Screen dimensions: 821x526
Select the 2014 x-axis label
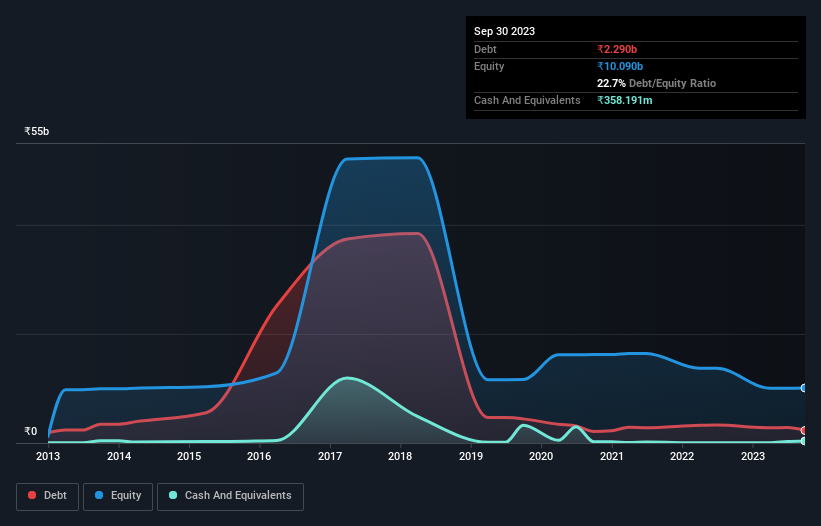click(x=119, y=456)
